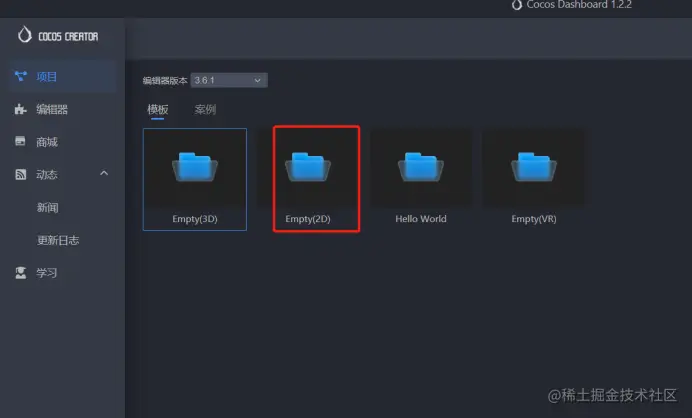Select the Empty(2D) template label

[x=308, y=219]
